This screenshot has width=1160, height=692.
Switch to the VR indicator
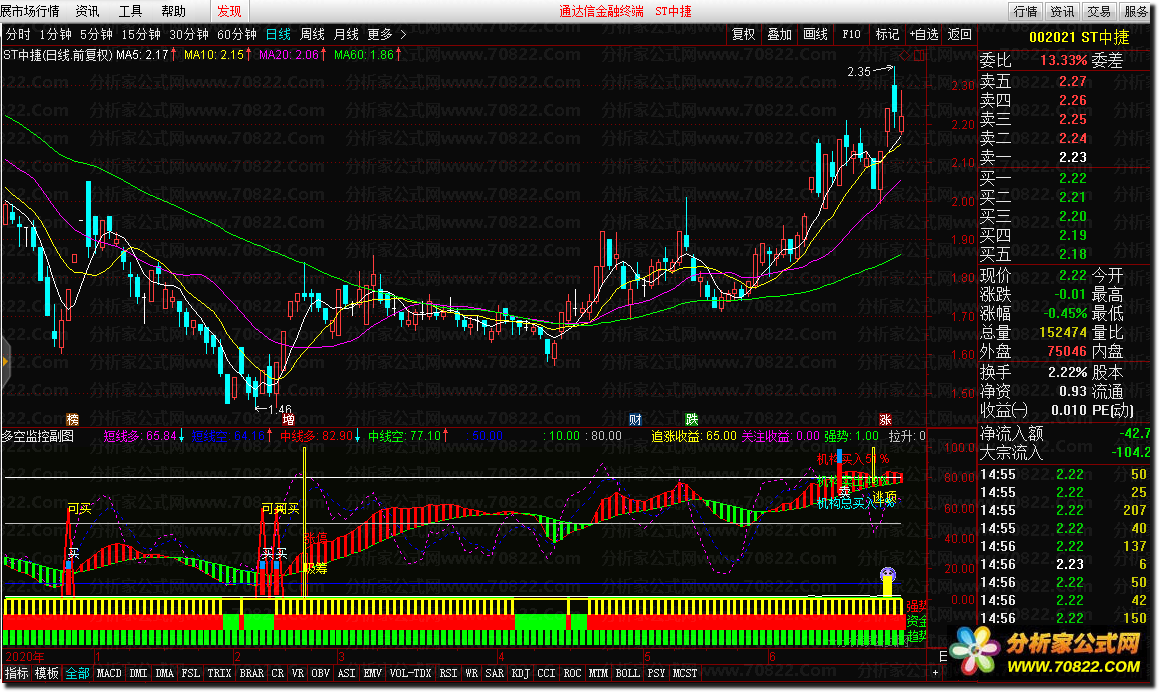click(x=297, y=673)
